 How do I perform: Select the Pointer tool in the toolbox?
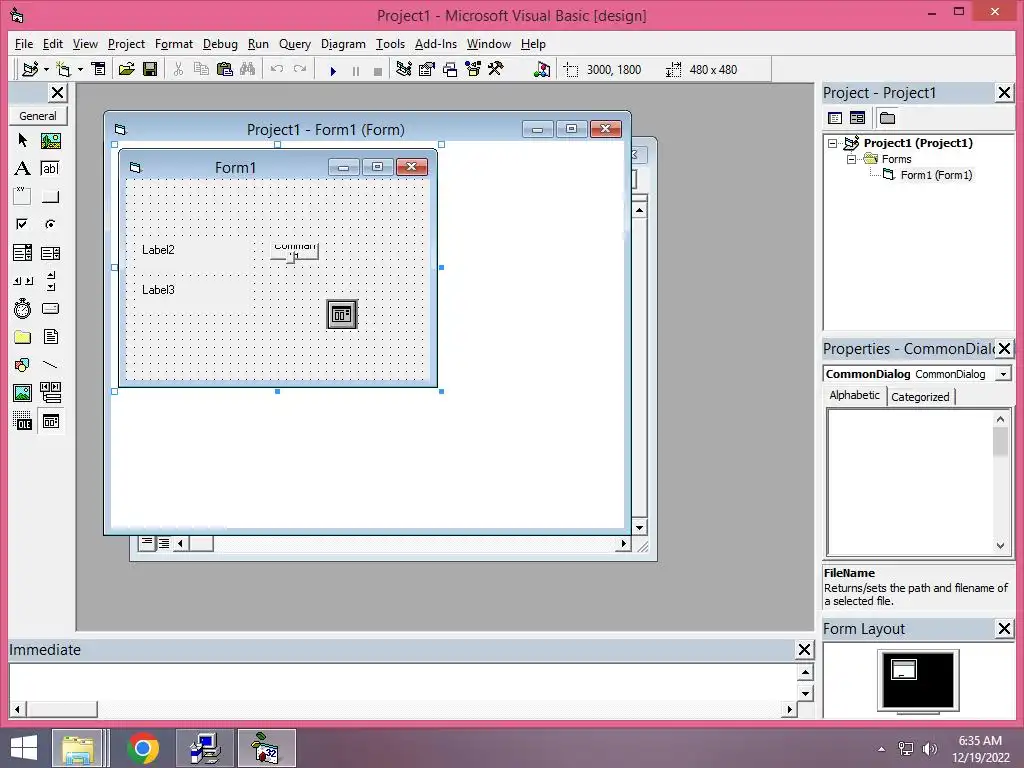pyautogui.click(x=22, y=140)
